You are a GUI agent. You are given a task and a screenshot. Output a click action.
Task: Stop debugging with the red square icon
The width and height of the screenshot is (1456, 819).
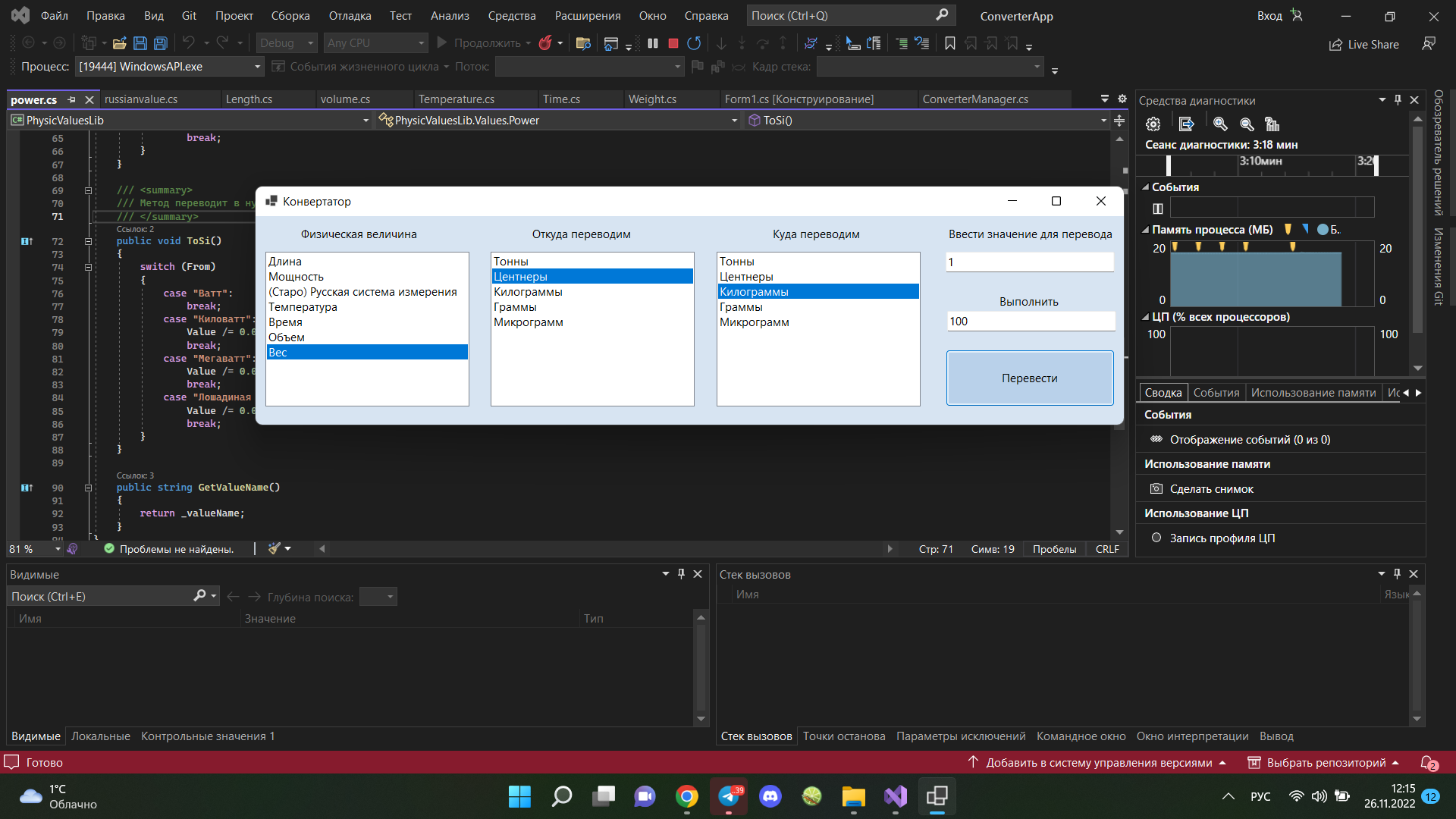pos(672,43)
